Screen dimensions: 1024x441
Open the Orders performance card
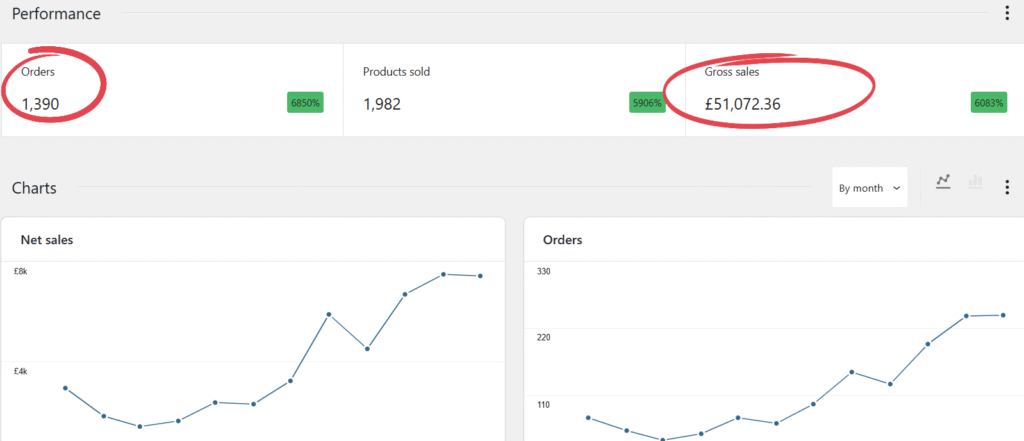tap(172, 90)
